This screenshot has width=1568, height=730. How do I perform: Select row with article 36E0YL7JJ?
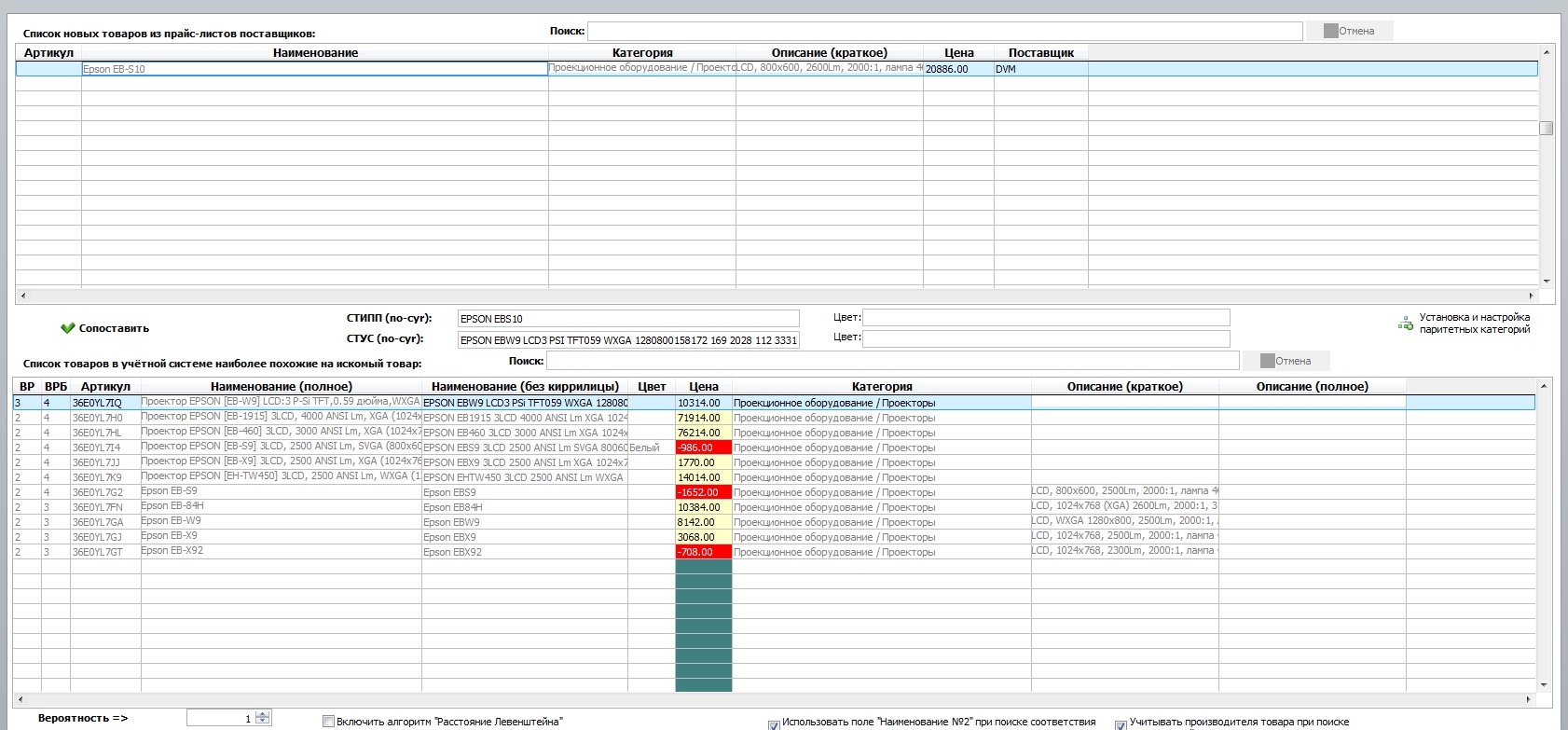[x=774, y=462]
